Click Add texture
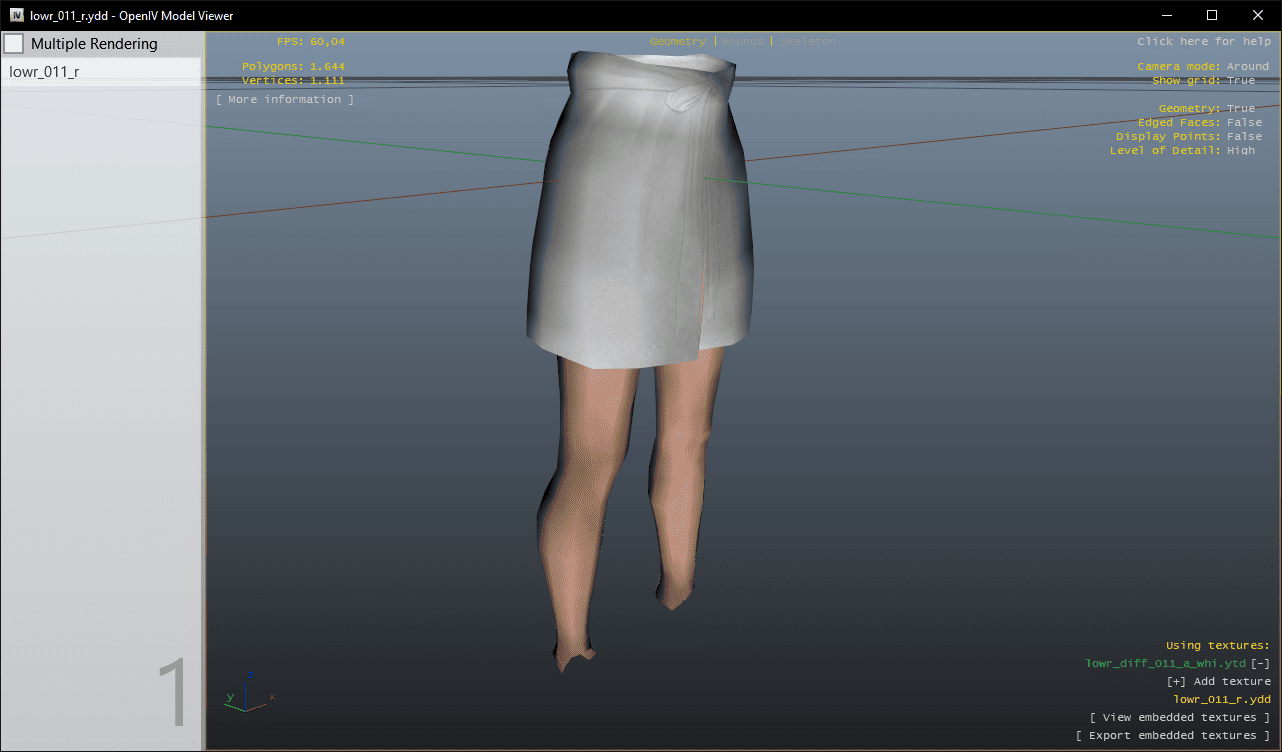Viewport: 1282px width, 752px height. (x=1219, y=682)
